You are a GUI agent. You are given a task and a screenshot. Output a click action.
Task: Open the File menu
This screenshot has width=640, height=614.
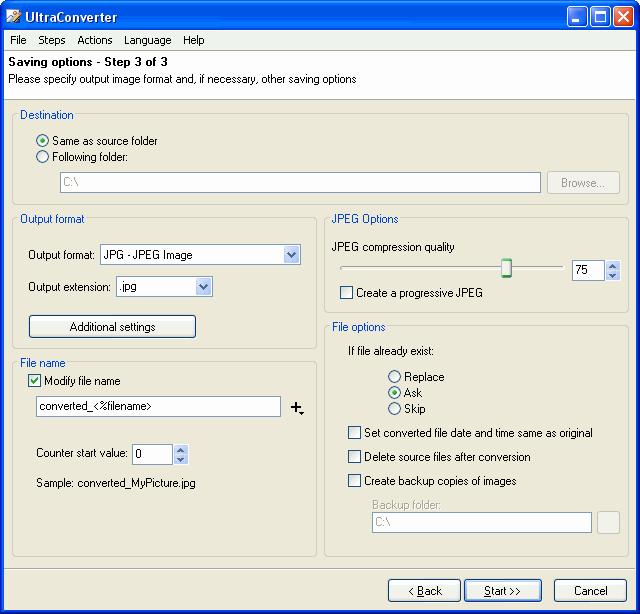(18, 40)
